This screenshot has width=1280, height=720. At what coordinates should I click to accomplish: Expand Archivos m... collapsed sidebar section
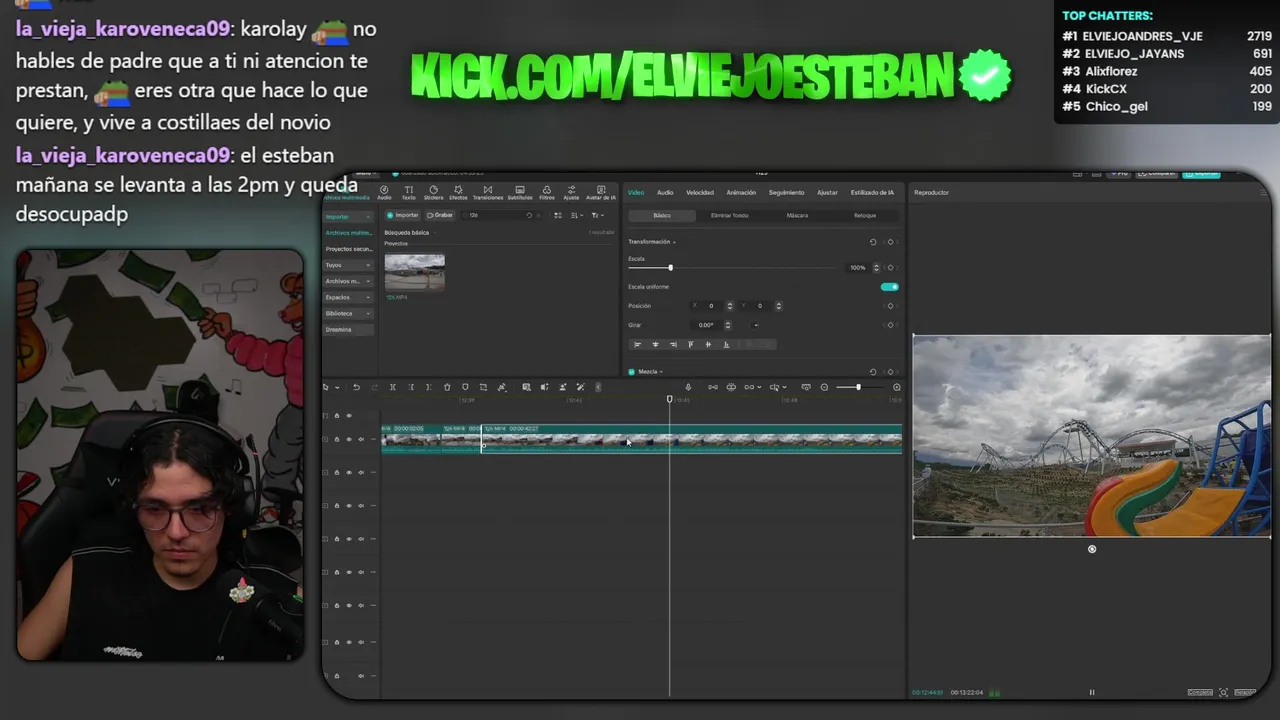348,281
